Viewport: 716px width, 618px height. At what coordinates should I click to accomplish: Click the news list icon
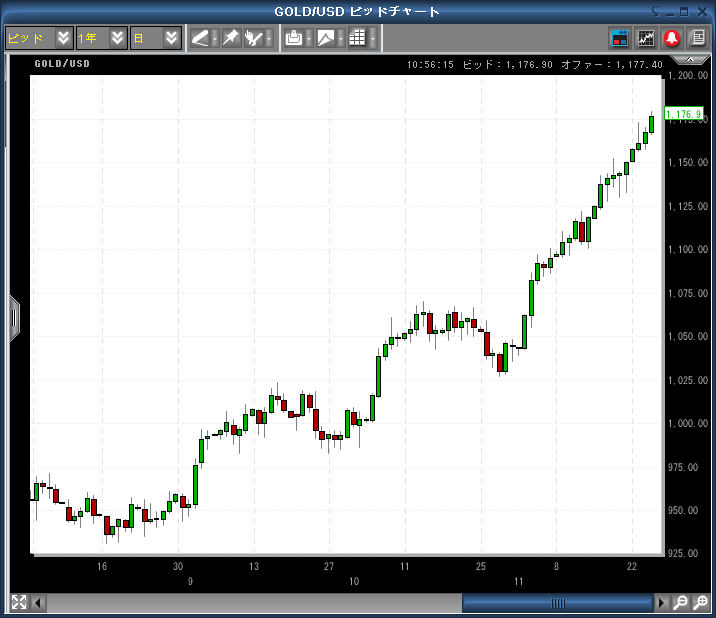tap(695, 38)
